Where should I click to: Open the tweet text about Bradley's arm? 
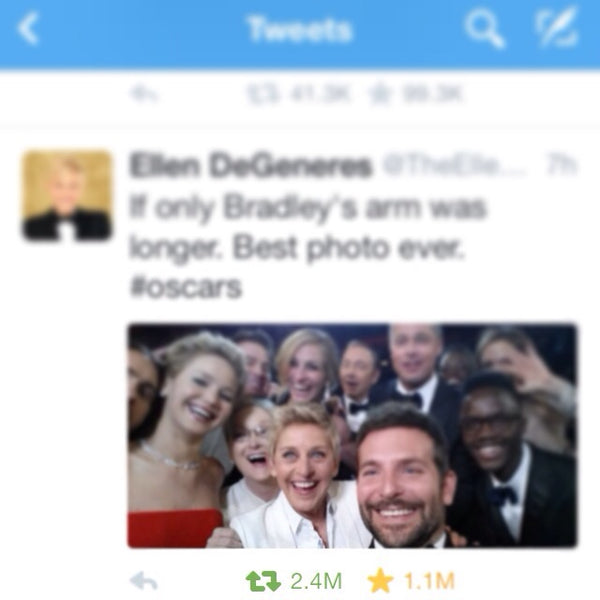pyautogui.click(x=308, y=247)
